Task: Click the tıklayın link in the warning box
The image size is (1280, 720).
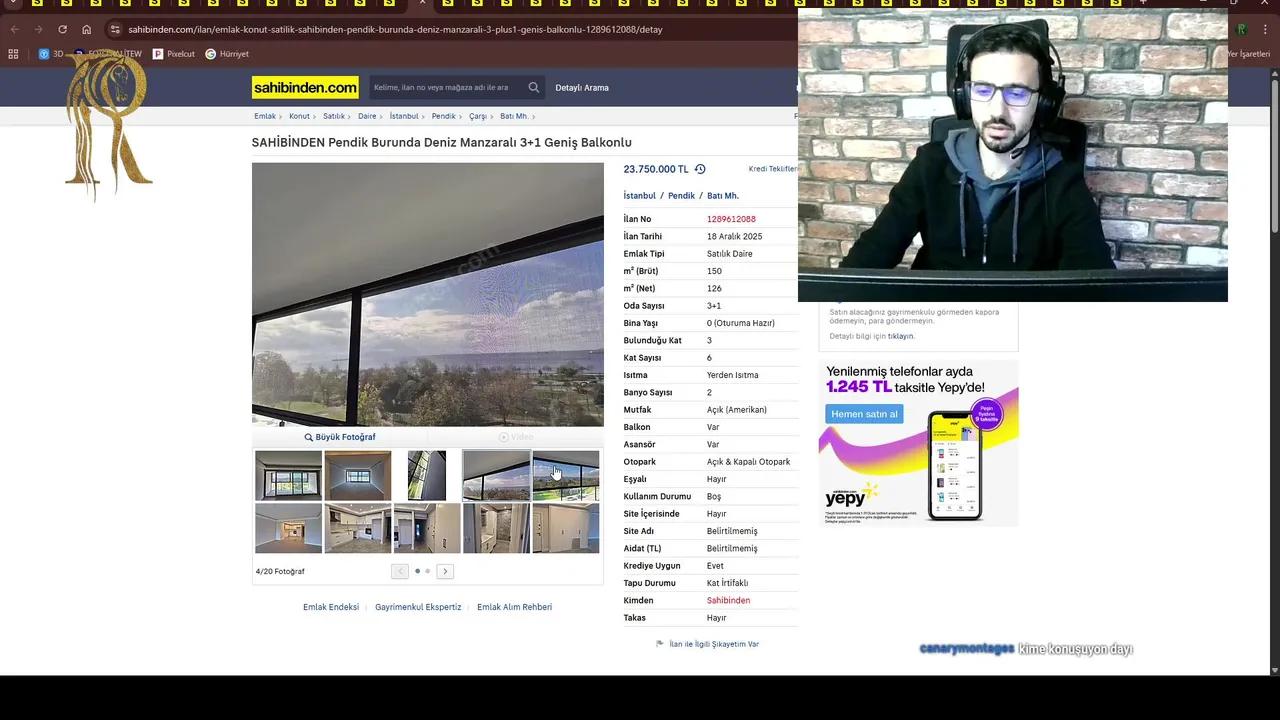Action: tap(900, 336)
